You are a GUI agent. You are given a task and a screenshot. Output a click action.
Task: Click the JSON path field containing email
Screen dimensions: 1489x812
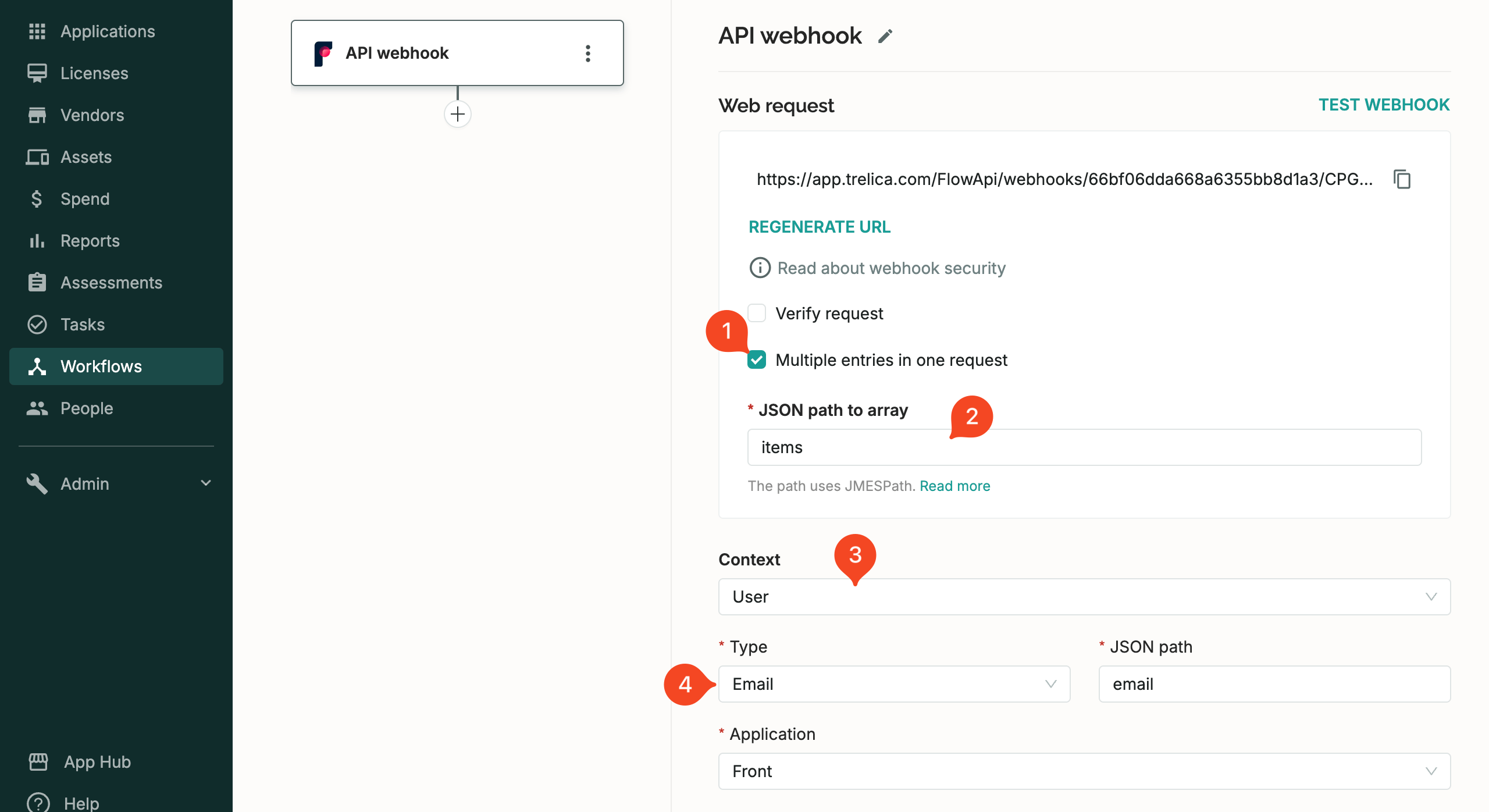[1274, 684]
